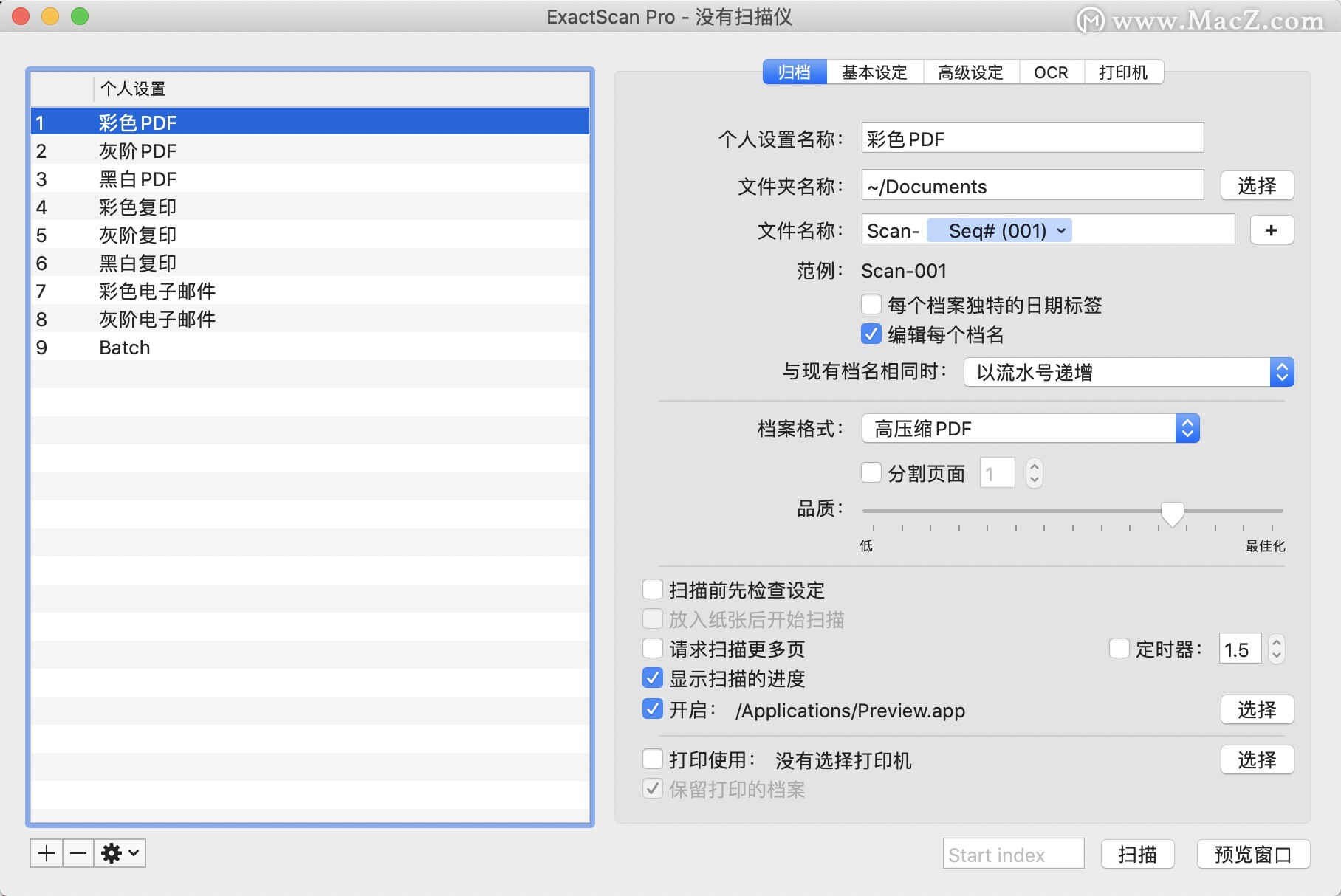The width and height of the screenshot is (1341, 896).
Task: Click the yellow minimize window button
Action: 50,16
